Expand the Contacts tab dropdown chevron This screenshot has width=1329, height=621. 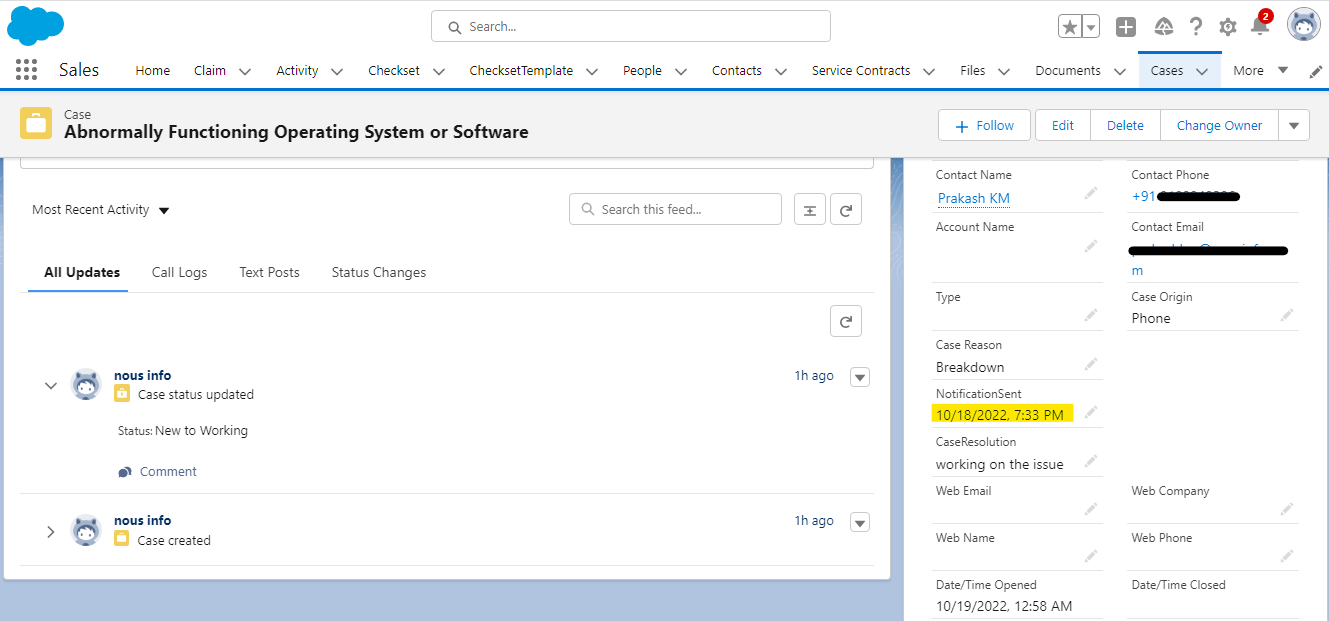coord(781,71)
